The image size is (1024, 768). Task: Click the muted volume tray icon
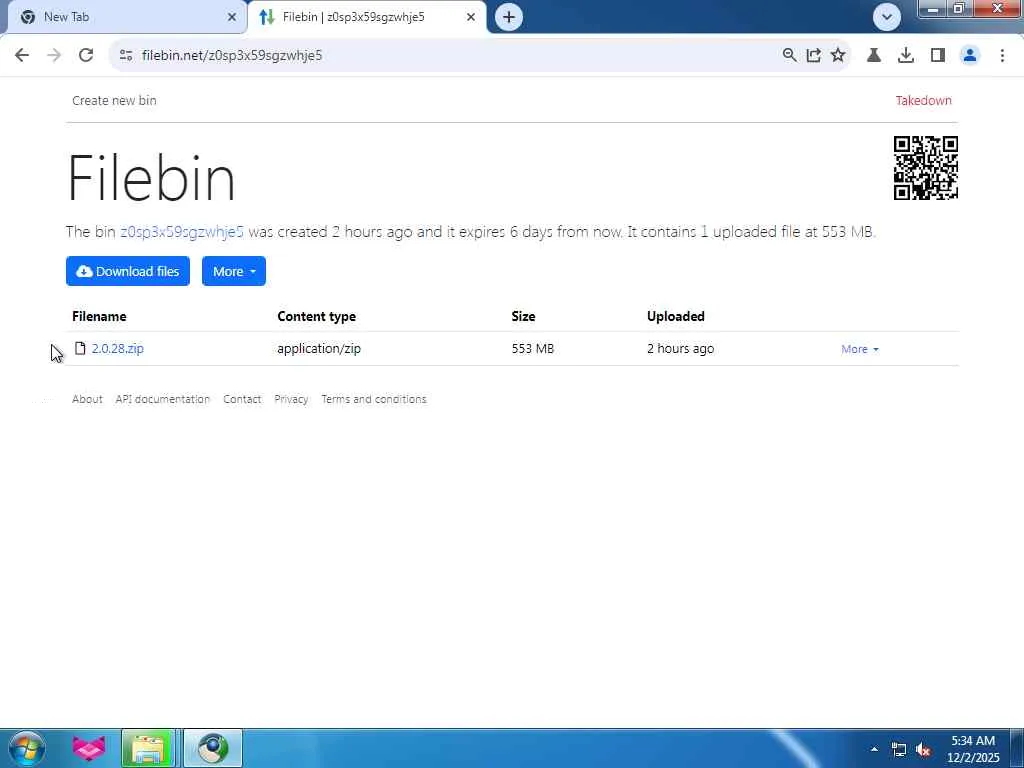point(923,750)
